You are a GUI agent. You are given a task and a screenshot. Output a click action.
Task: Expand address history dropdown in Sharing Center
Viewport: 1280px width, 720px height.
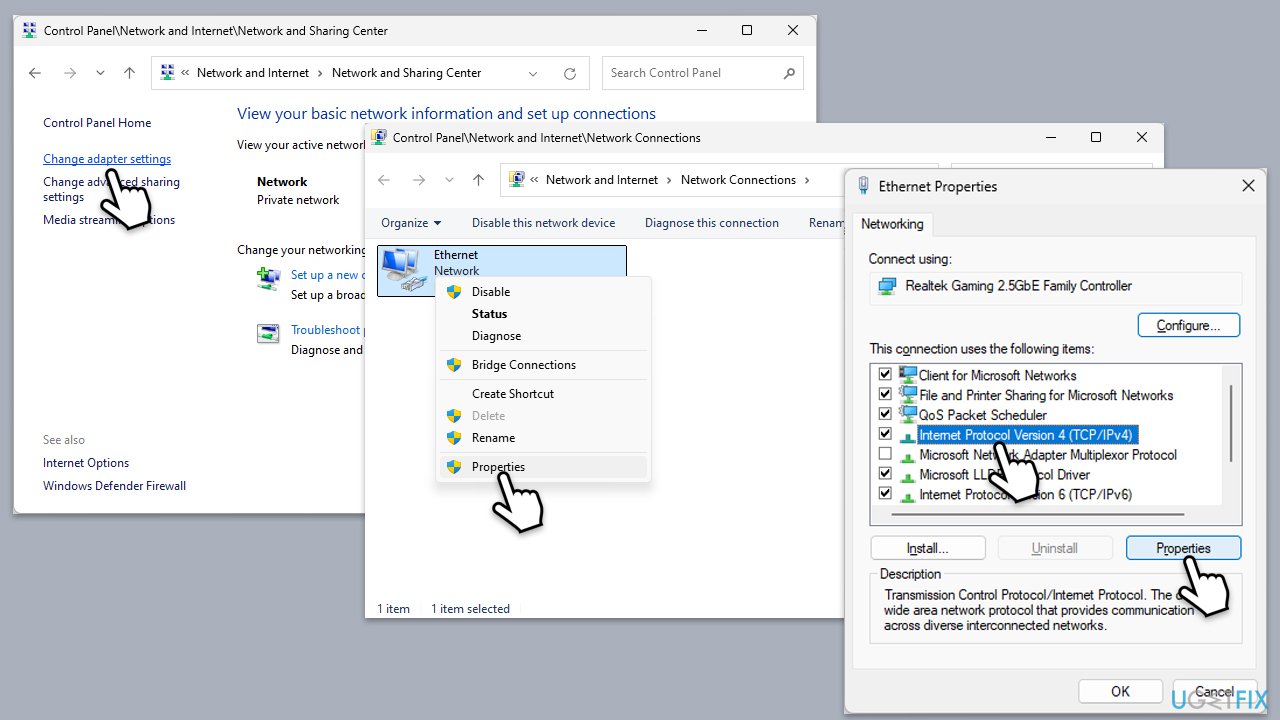534,73
